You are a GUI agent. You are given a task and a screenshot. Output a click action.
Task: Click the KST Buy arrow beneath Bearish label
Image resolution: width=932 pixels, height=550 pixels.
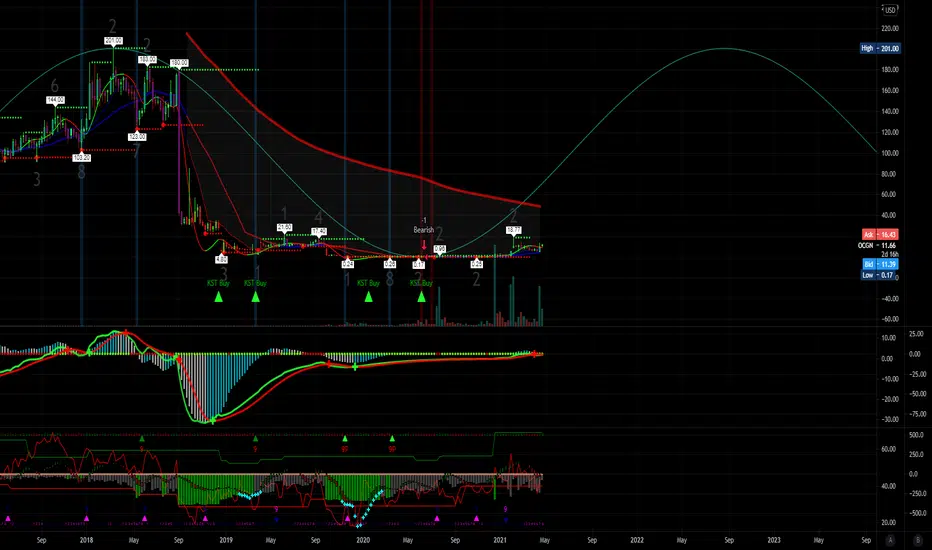click(x=421, y=296)
